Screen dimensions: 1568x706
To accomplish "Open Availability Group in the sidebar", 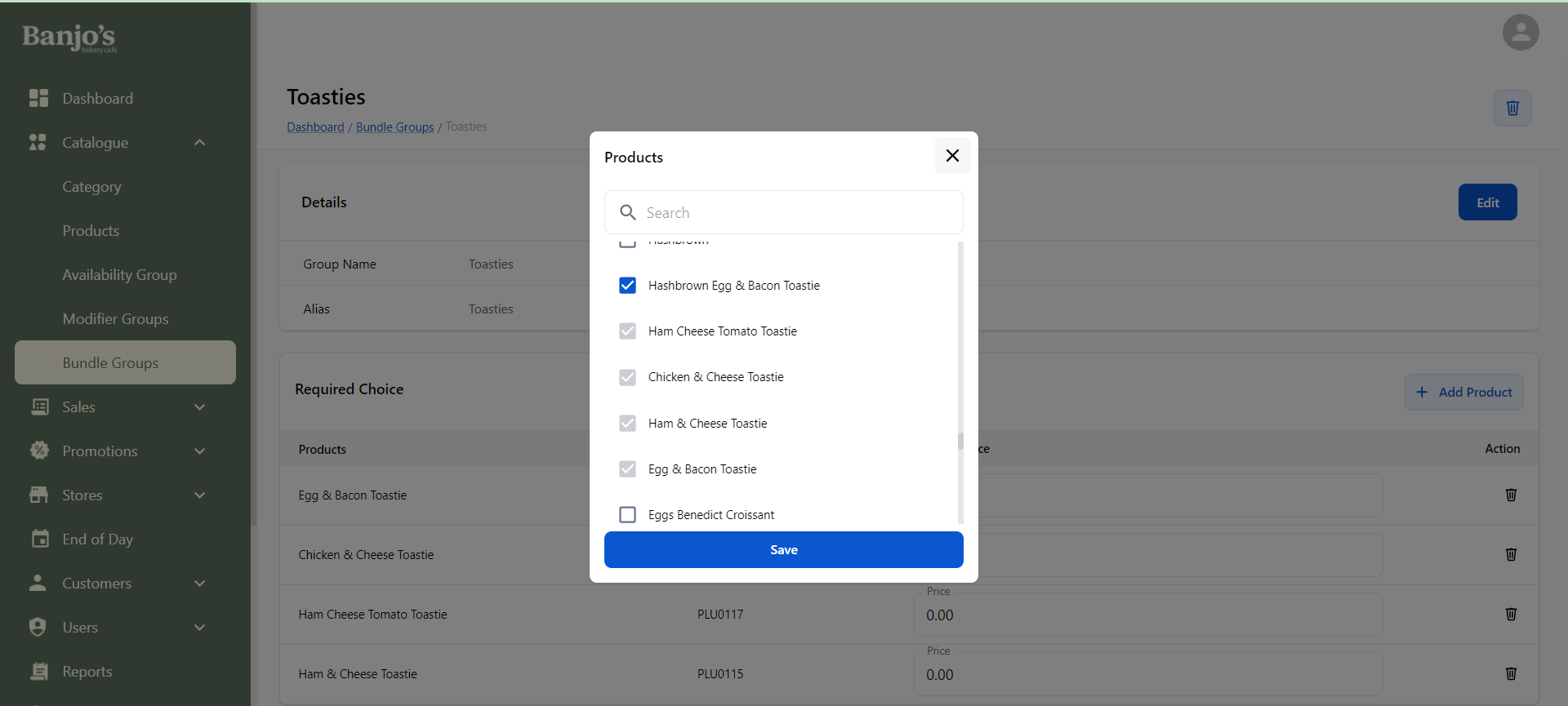I will click(x=119, y=275).
